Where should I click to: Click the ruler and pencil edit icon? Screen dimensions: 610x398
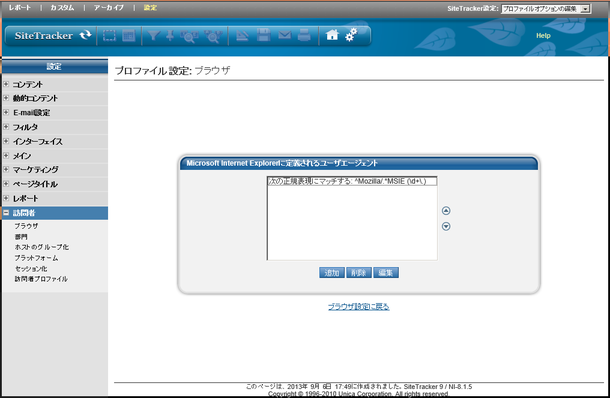coord(242,36)
